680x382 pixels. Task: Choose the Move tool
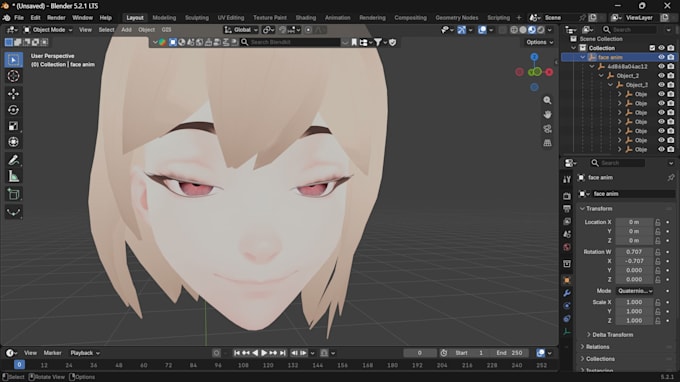tap(13, 94)
